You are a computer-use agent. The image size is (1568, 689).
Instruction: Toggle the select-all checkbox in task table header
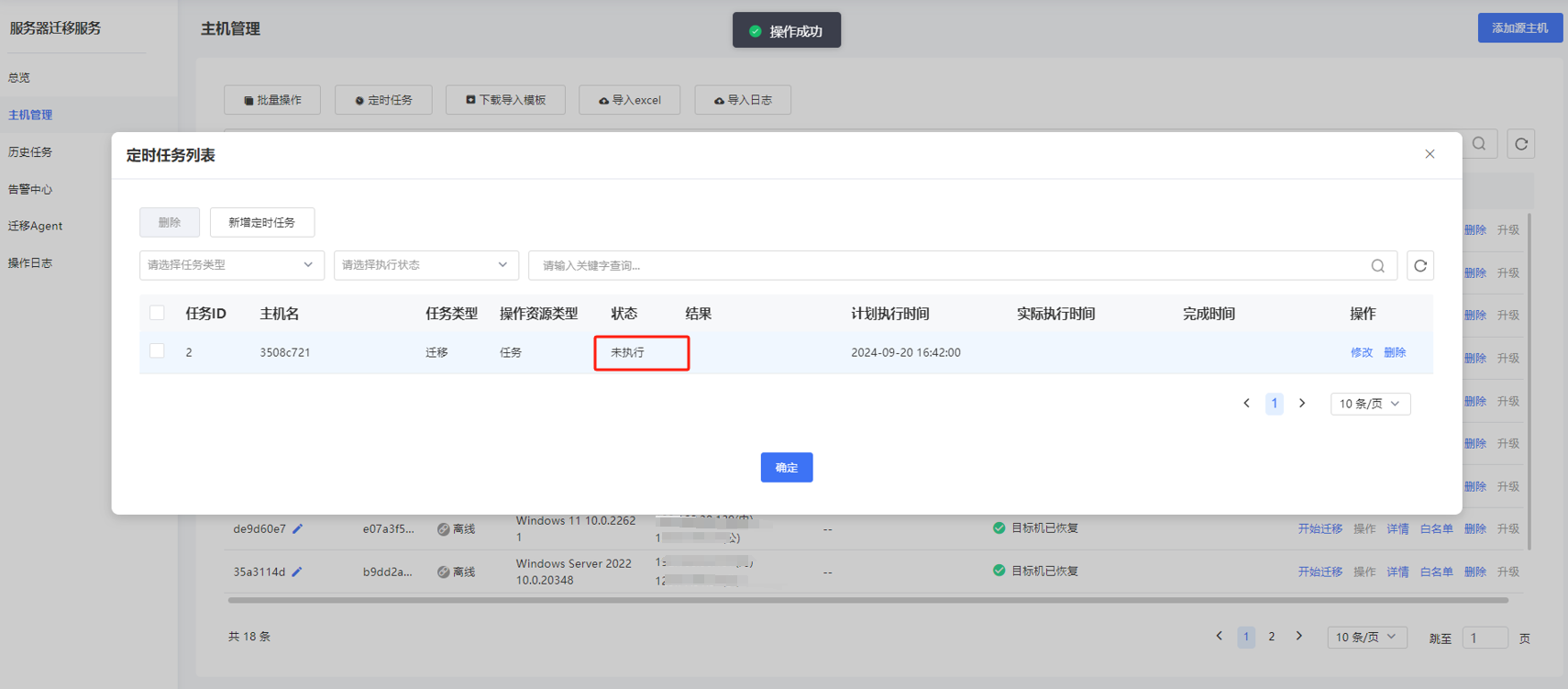(x=157, y=313)
